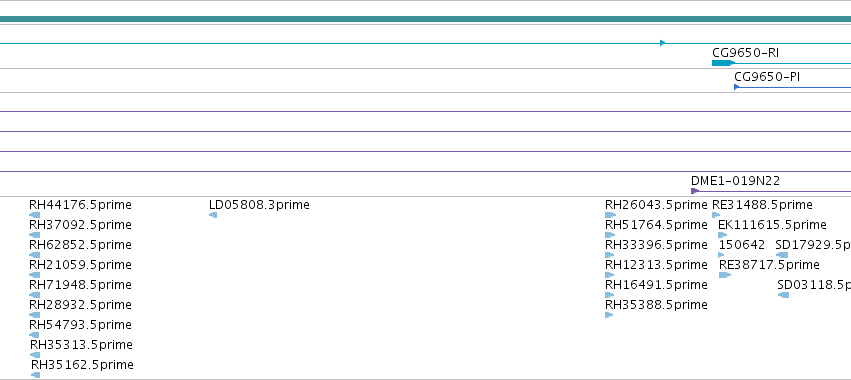Select the DME1-019N22 feature label

pyautogui.click(x=735, y=181)
